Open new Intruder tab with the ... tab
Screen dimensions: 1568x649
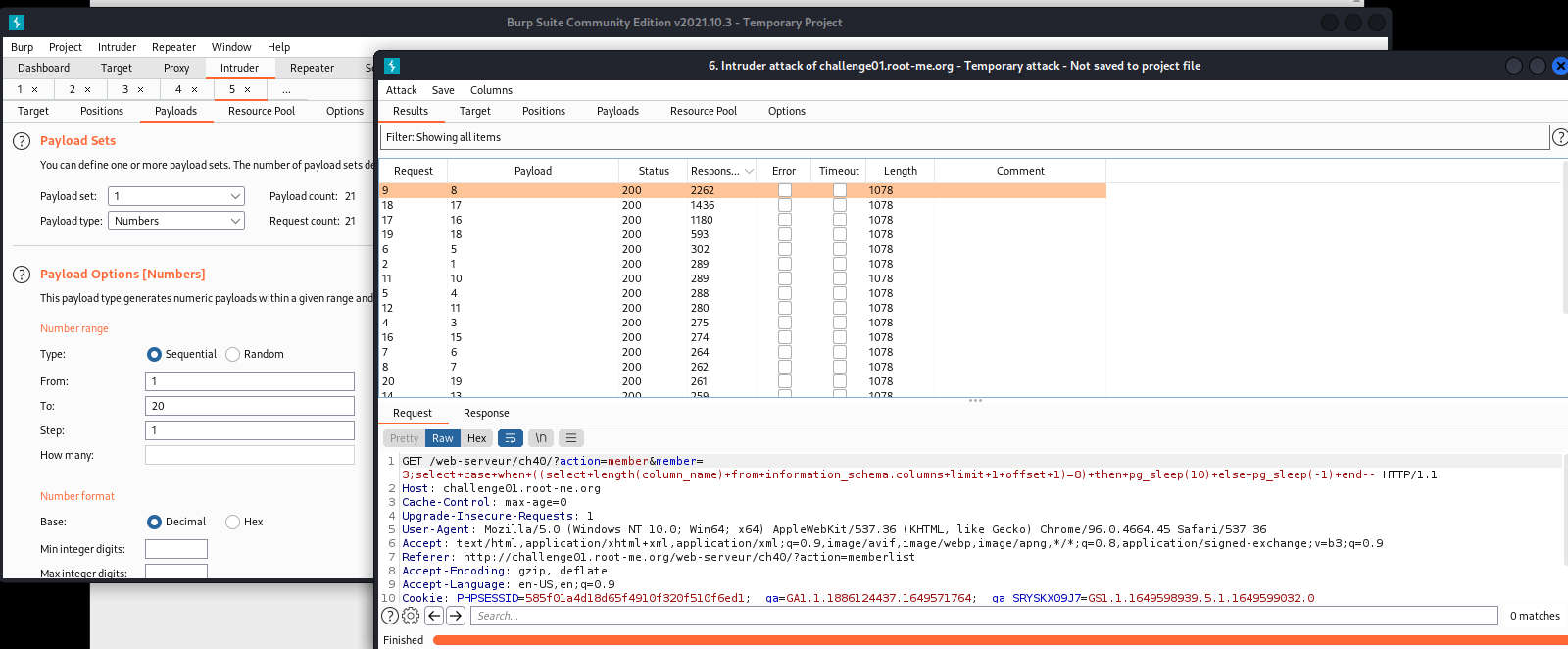[286, 89]
